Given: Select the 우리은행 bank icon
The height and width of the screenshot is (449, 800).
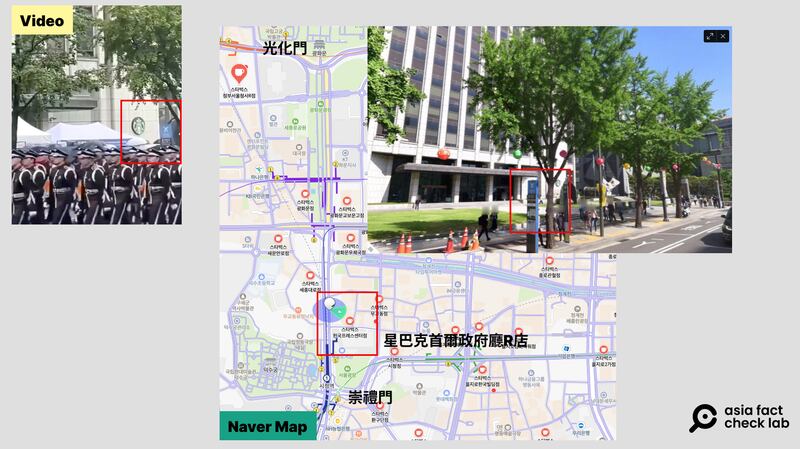Looking at the screenshot, I should 581,426.
